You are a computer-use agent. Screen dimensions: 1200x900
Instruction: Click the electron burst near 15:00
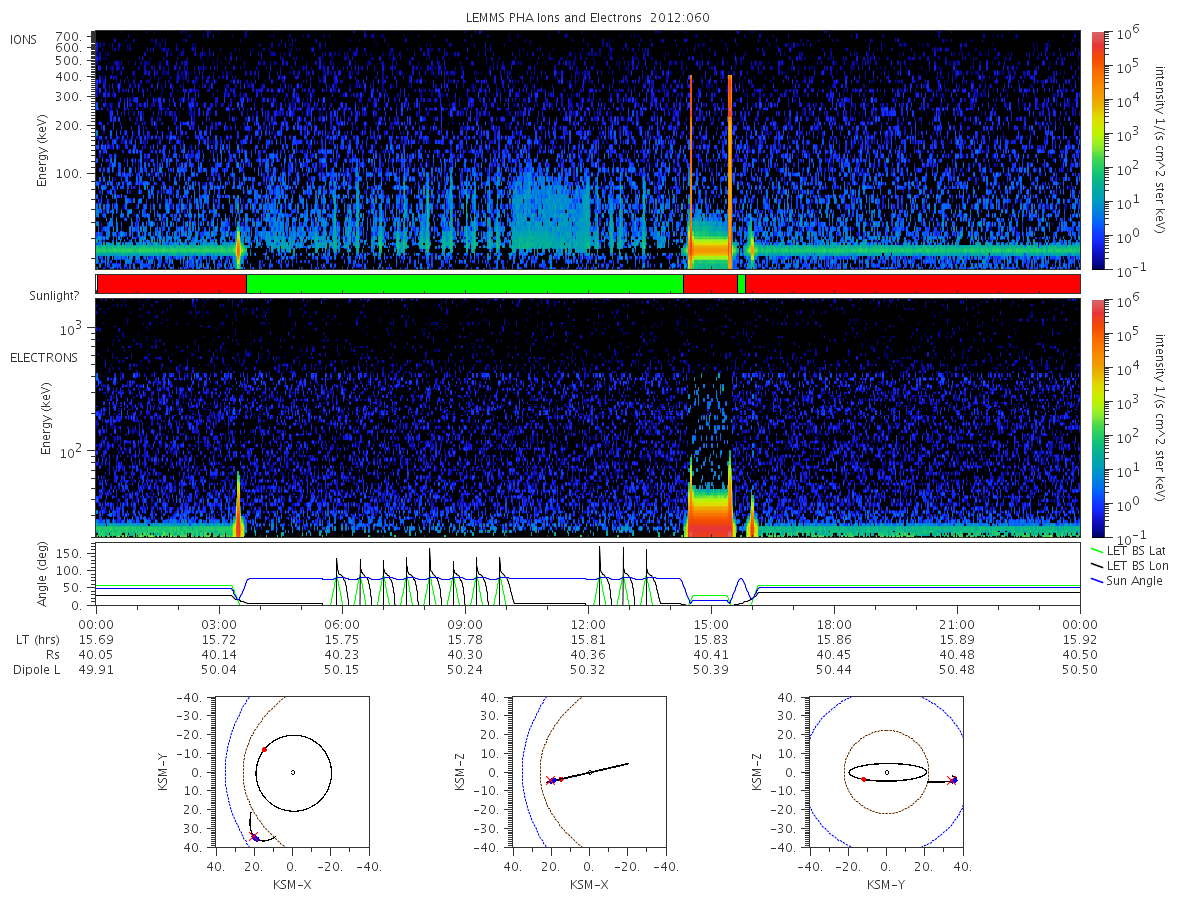[x=710, y=505]
